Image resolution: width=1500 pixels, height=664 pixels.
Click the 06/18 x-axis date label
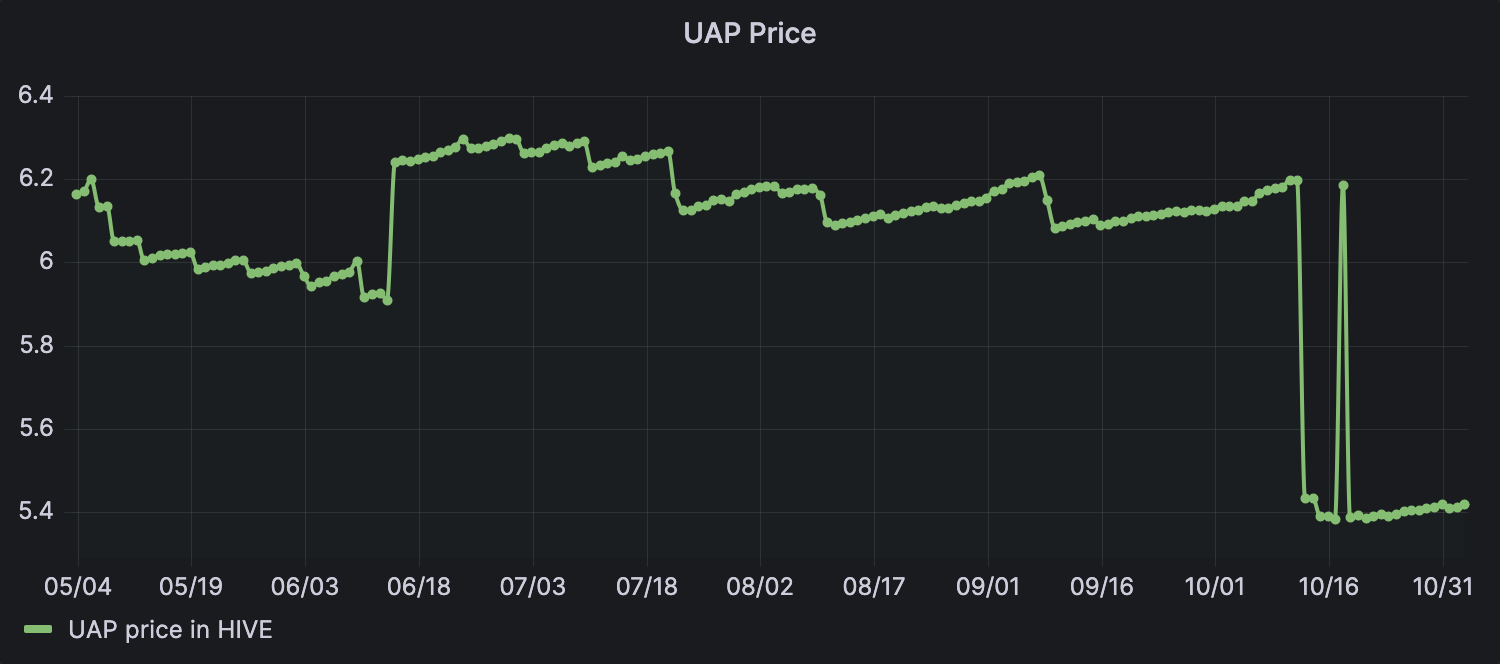point(418,586)
